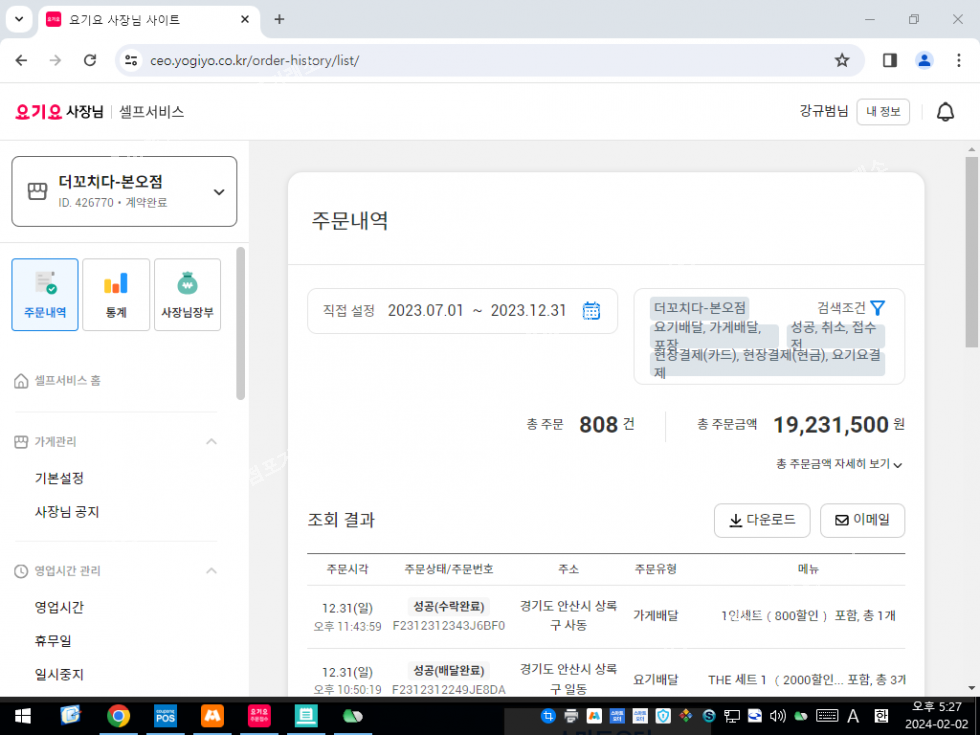Click the notification bell icon
The width and height of the screenshot is (980, 735).
[944, 112]
